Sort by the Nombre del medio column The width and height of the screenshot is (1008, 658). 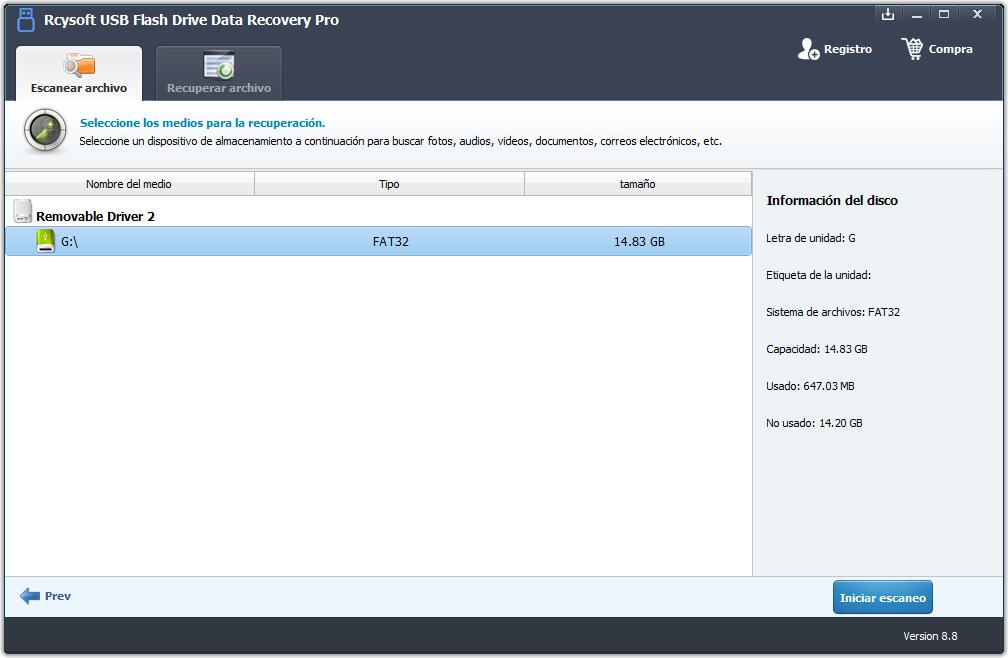tap(128, 184)
